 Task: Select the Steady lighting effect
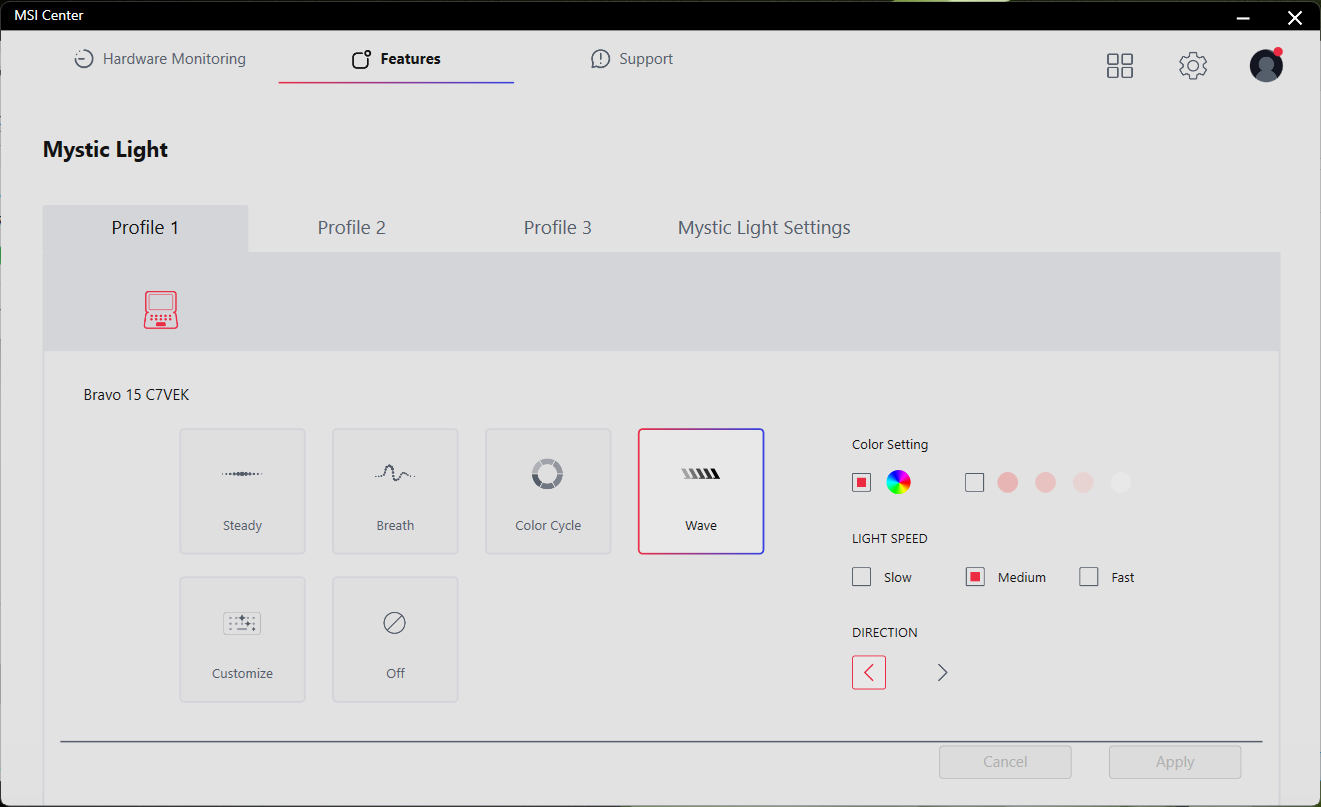click(x=242, y=491)
